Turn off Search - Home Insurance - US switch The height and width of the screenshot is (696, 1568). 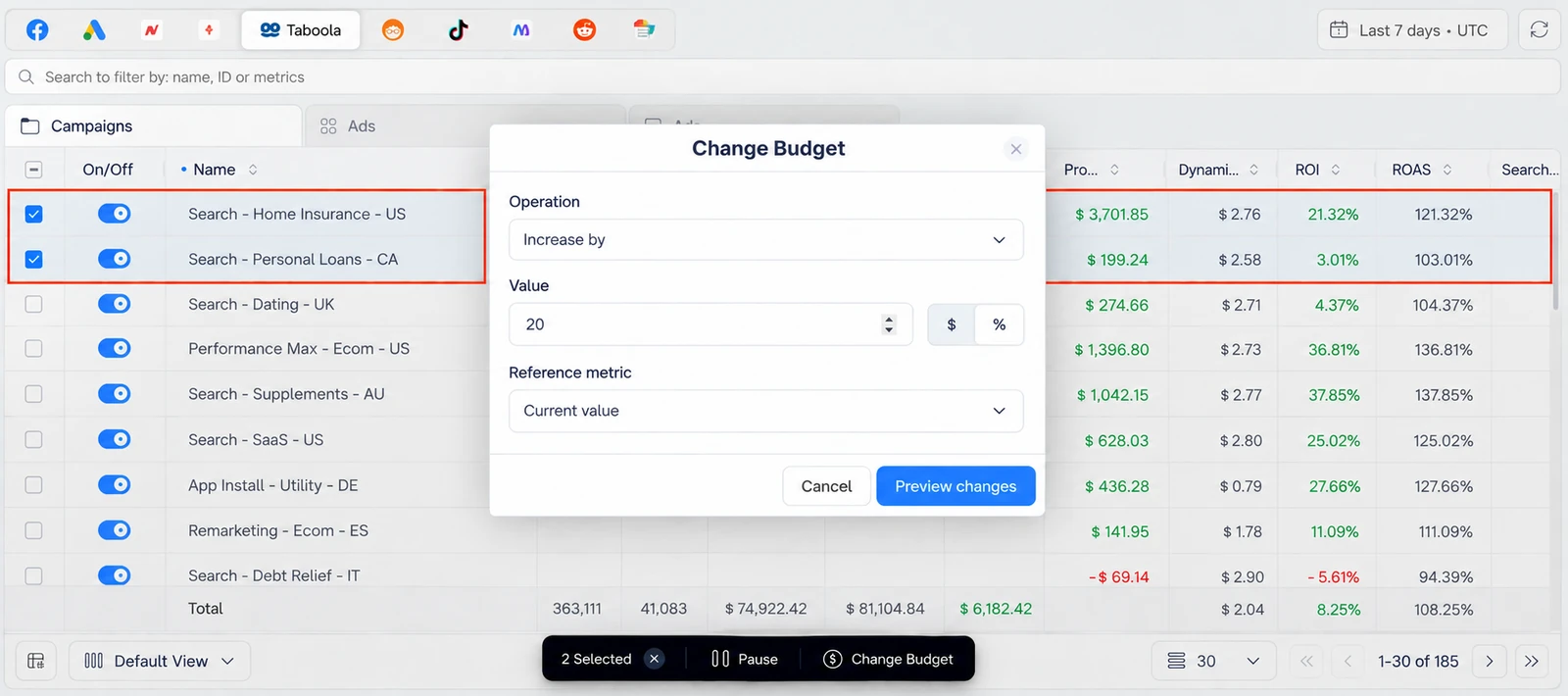click(x=115, y=214)
